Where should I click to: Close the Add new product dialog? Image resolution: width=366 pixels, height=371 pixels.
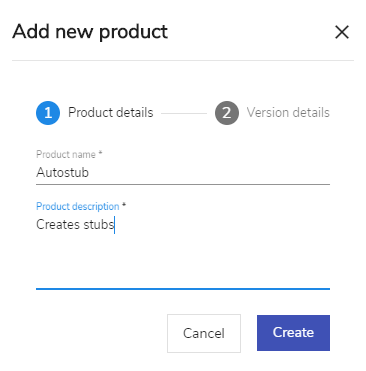pos(342,32)
